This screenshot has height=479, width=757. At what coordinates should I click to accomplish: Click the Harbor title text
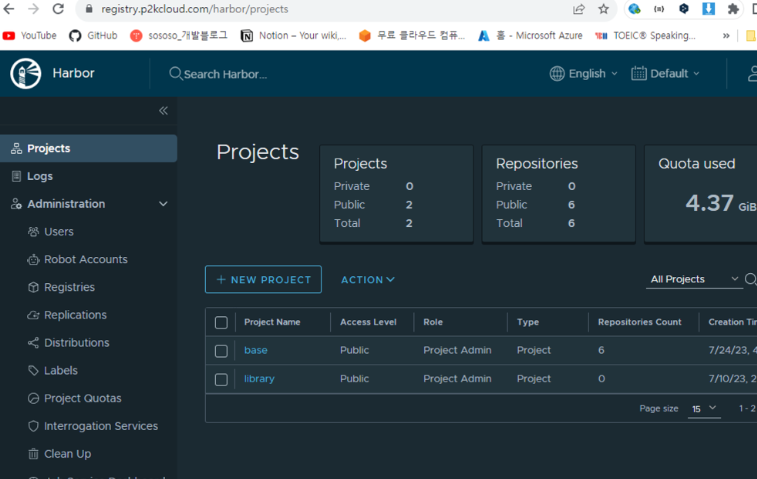pyautogui.click(x=73, y=73)
